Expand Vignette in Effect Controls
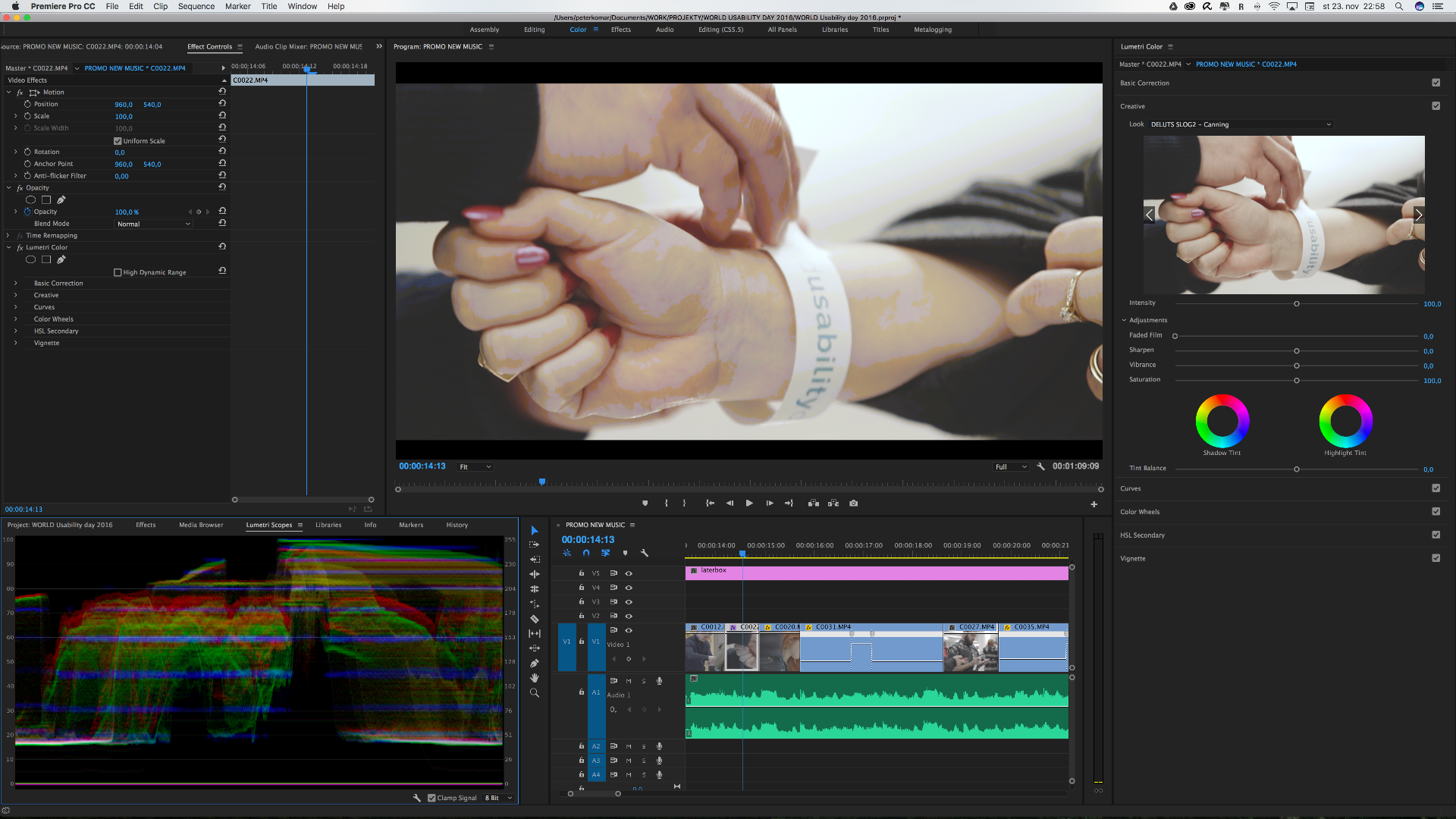The width and height of the screenshot is (1456, 819). [15, 343]
